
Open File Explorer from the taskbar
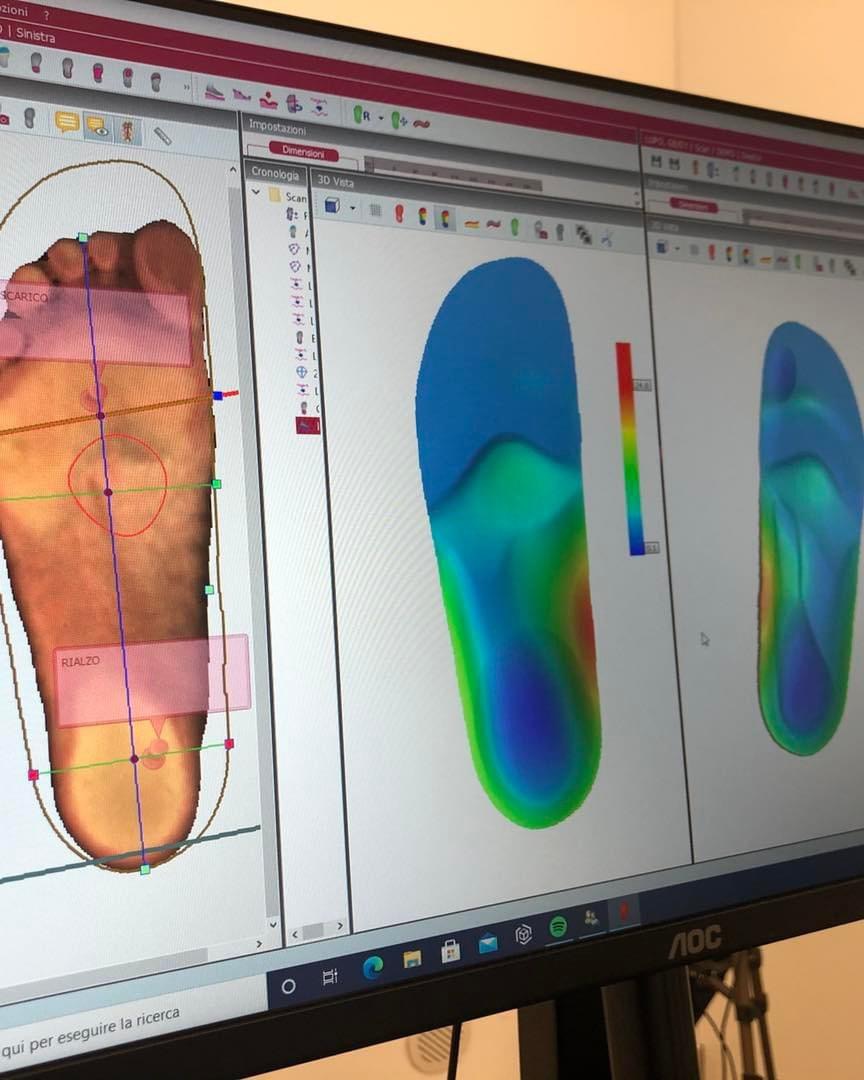[412, 959]
